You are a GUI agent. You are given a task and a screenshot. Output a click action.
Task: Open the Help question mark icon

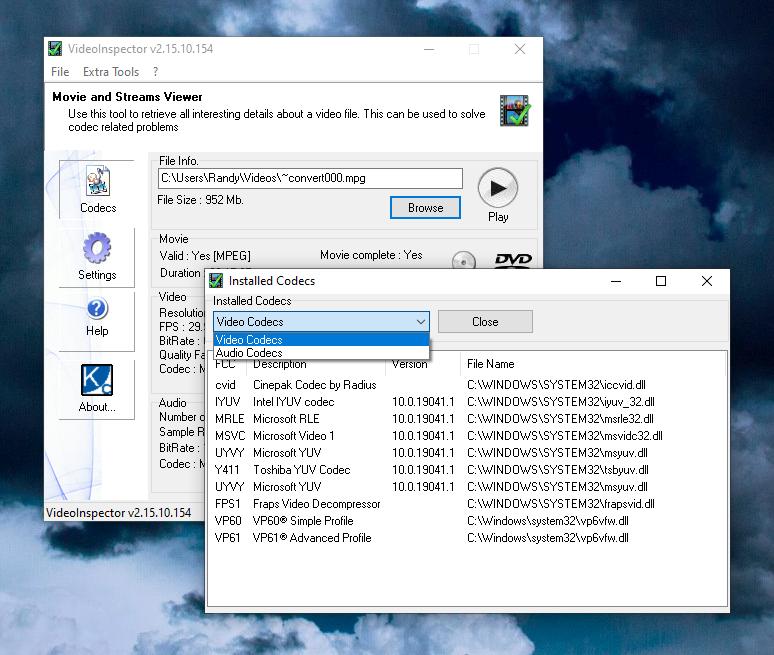click(97, 309)
